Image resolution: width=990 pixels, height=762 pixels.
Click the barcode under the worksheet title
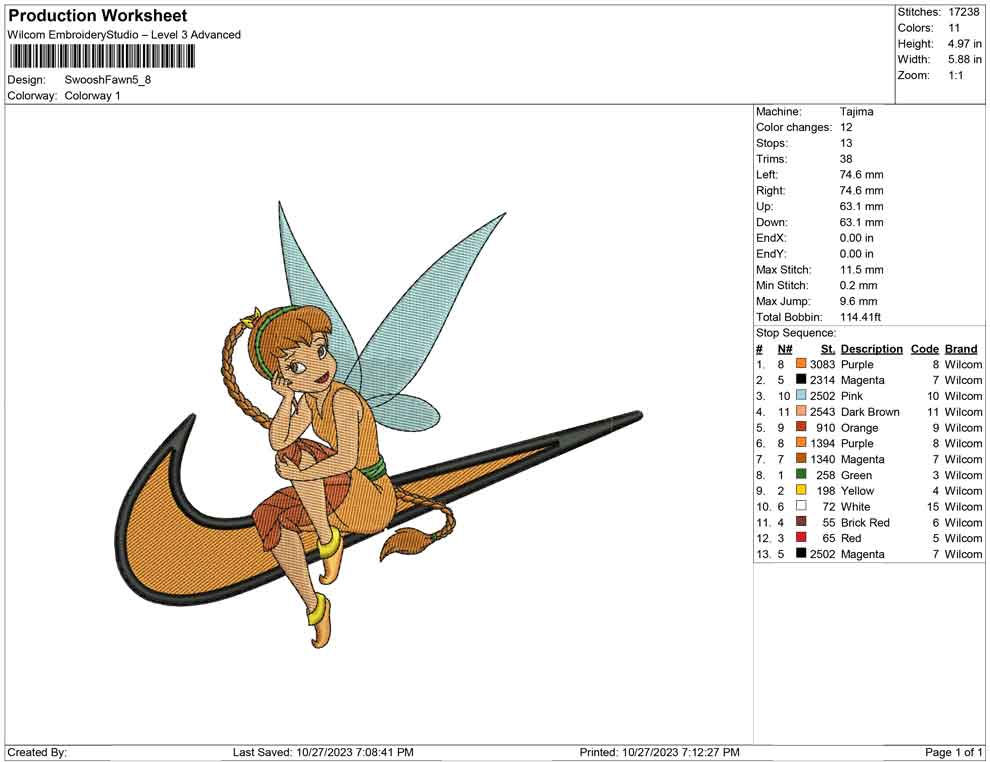(102, 57)
